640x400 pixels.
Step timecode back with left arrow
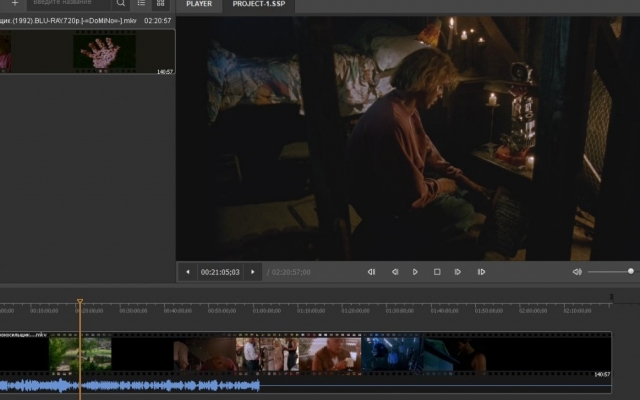[188, 272]
